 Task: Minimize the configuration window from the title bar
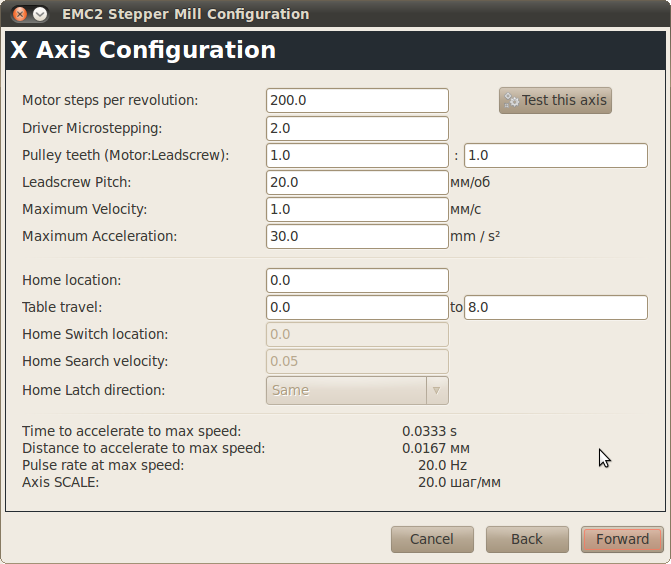pos(40,14)
